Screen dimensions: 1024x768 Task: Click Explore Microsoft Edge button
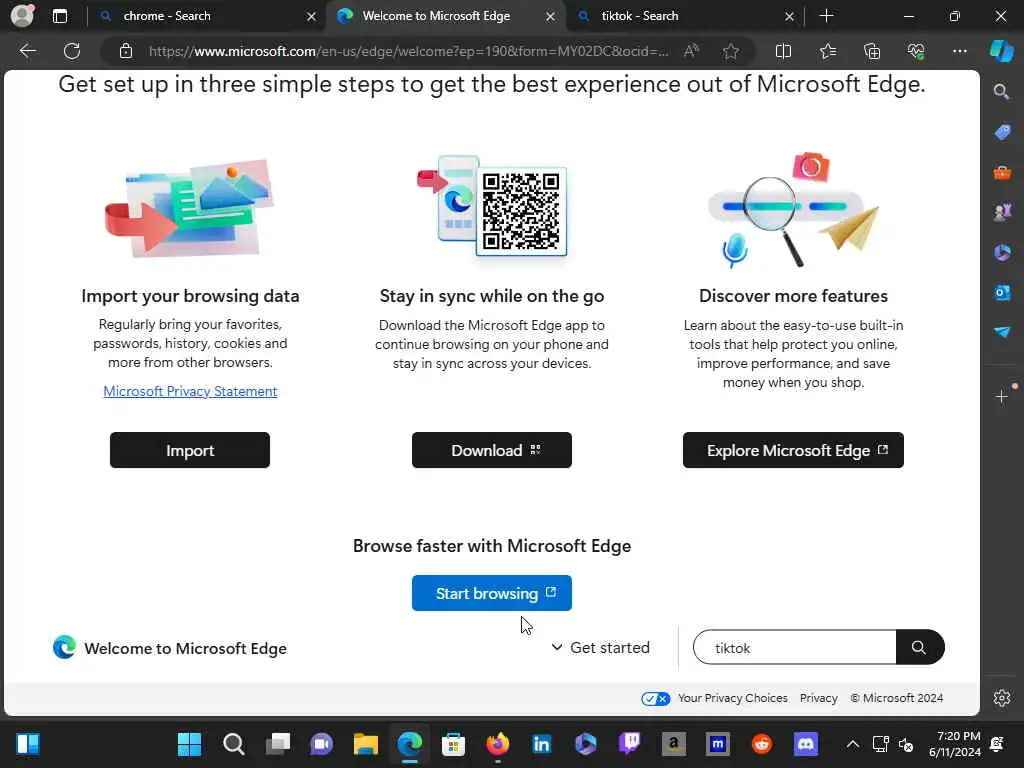pos(793,450)
